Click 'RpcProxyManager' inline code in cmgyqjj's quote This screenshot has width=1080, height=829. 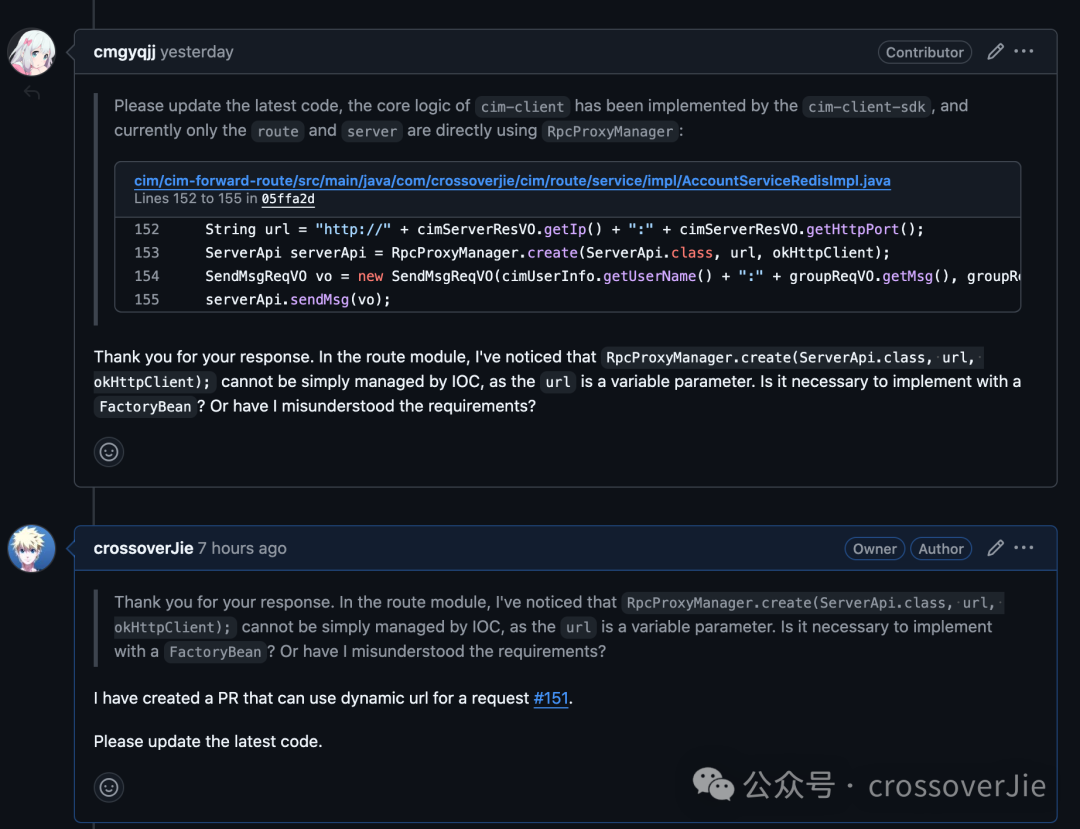coord(610,132)
